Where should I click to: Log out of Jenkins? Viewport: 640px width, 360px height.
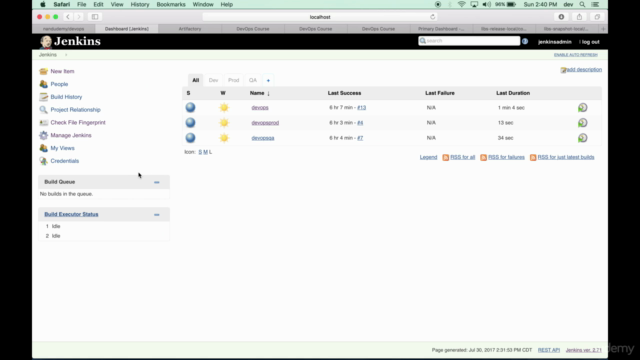click(x=590, y=42)
